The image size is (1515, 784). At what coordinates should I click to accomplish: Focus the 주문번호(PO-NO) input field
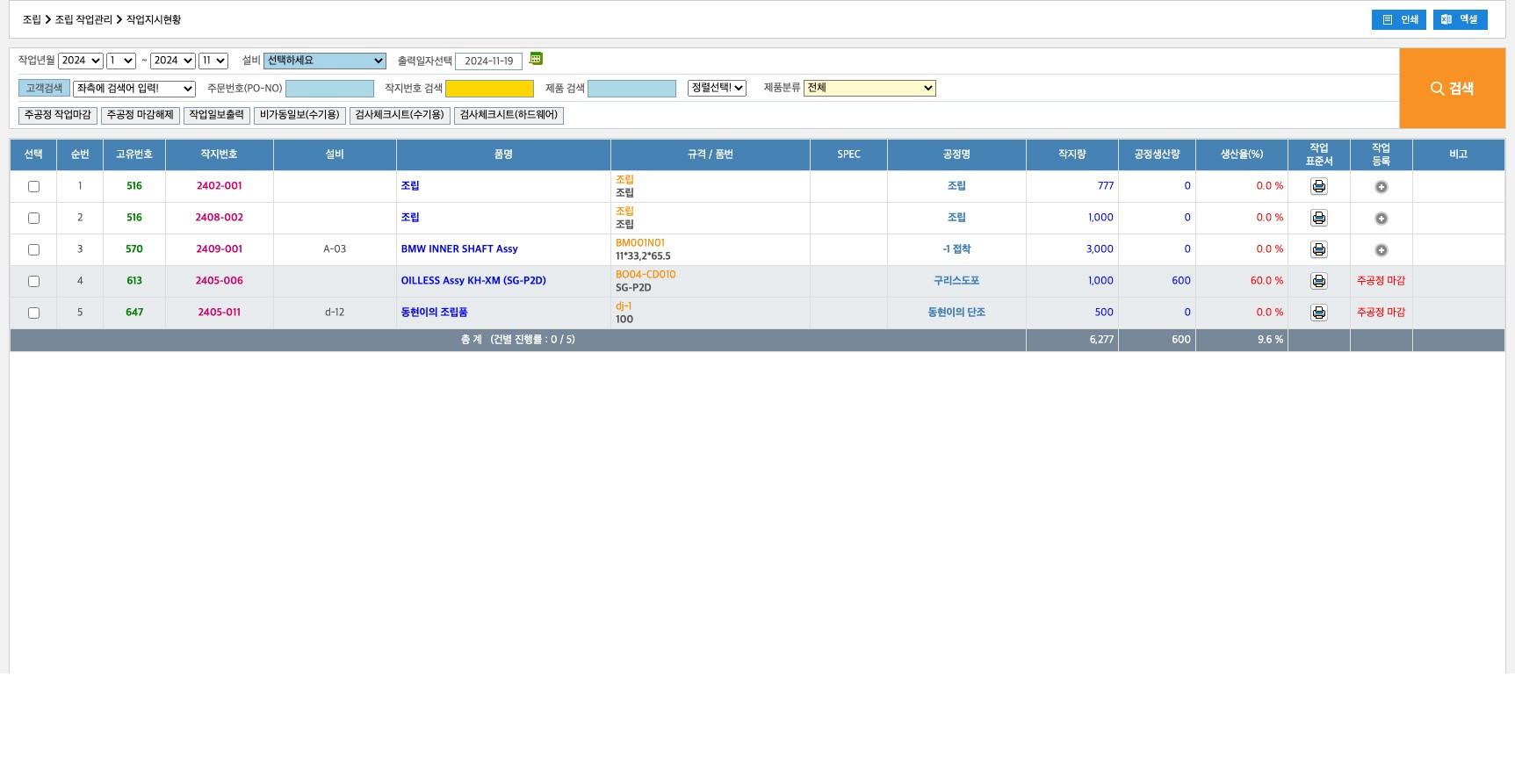(x=329, y=89)
